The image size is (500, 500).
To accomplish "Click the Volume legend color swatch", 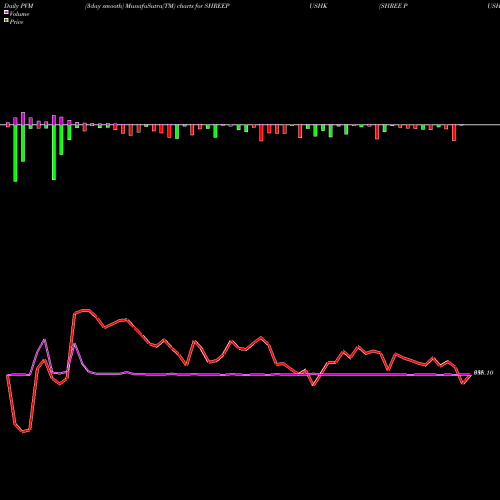I will [6, 13].
